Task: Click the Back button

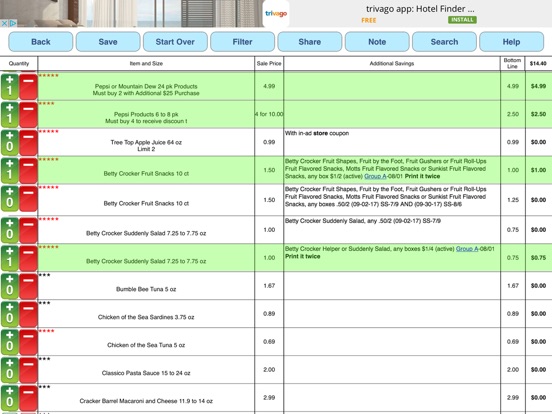Action: pyautogui.click(x=41, y=42)
